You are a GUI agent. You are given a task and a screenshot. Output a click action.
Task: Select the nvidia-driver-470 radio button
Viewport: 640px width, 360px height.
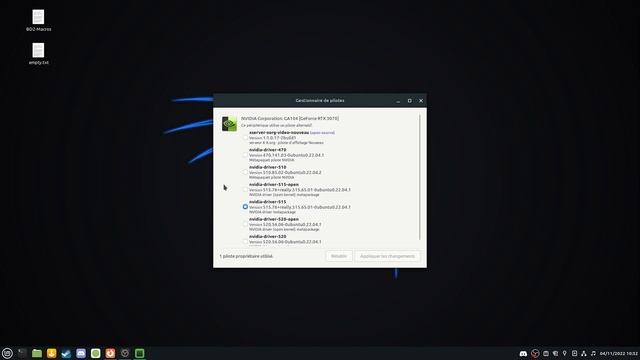pyautogui.click(x=245, y=155)
